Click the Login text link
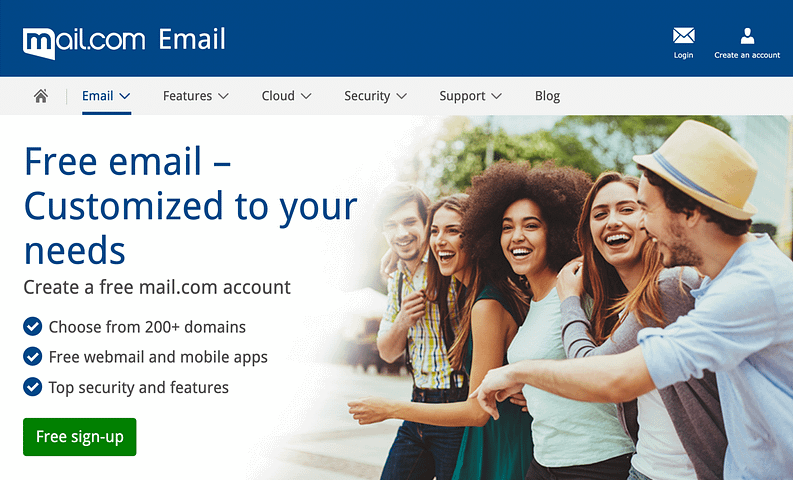The width and height of the screenshot is (793, 480). (683, 55)
